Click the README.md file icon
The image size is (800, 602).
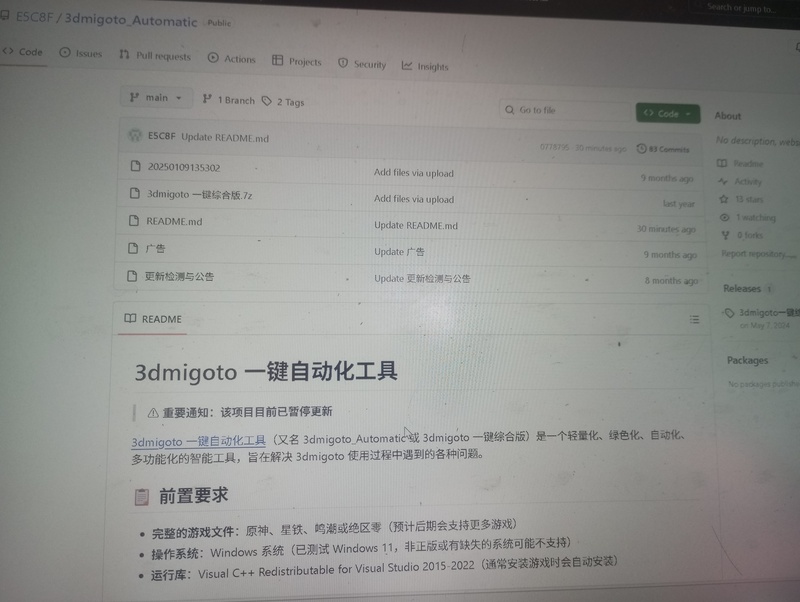(x=133, y=220)
